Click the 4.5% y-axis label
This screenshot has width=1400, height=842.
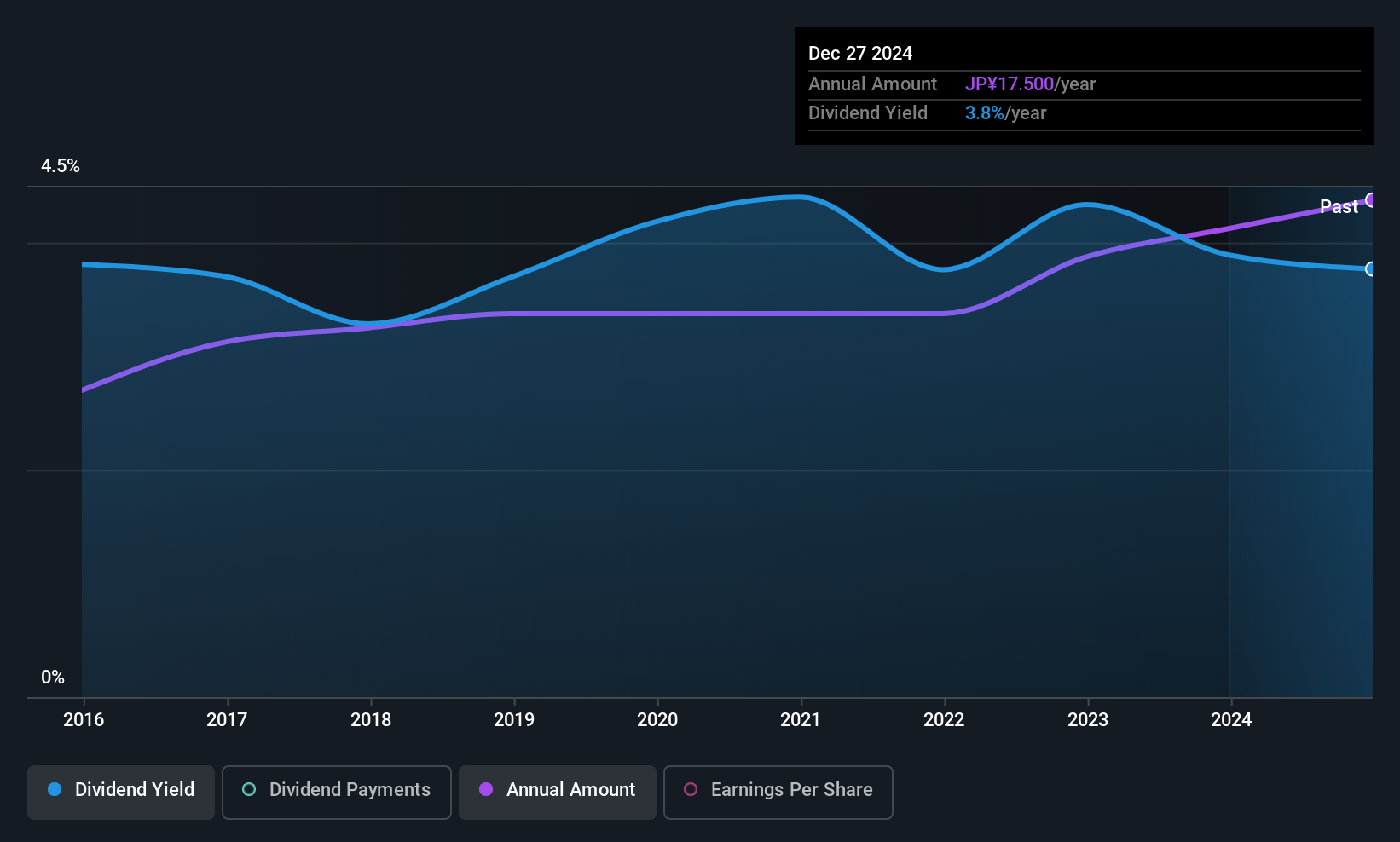click(61, 166)
